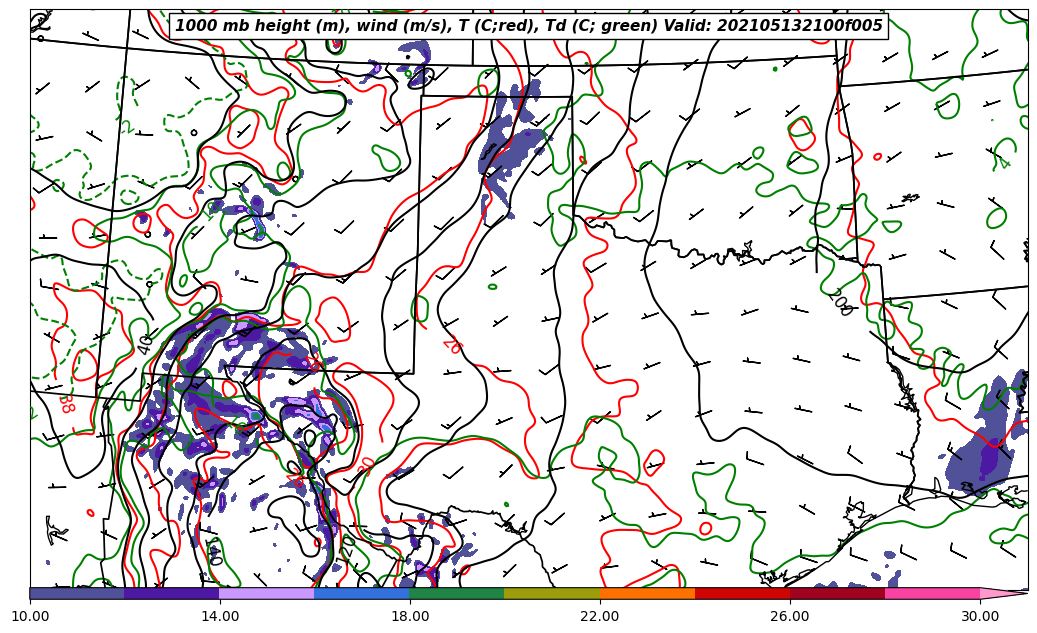Choose the olive 20–22 colorbar segment
Screen dimensions: 1037x633
[552, 593]
